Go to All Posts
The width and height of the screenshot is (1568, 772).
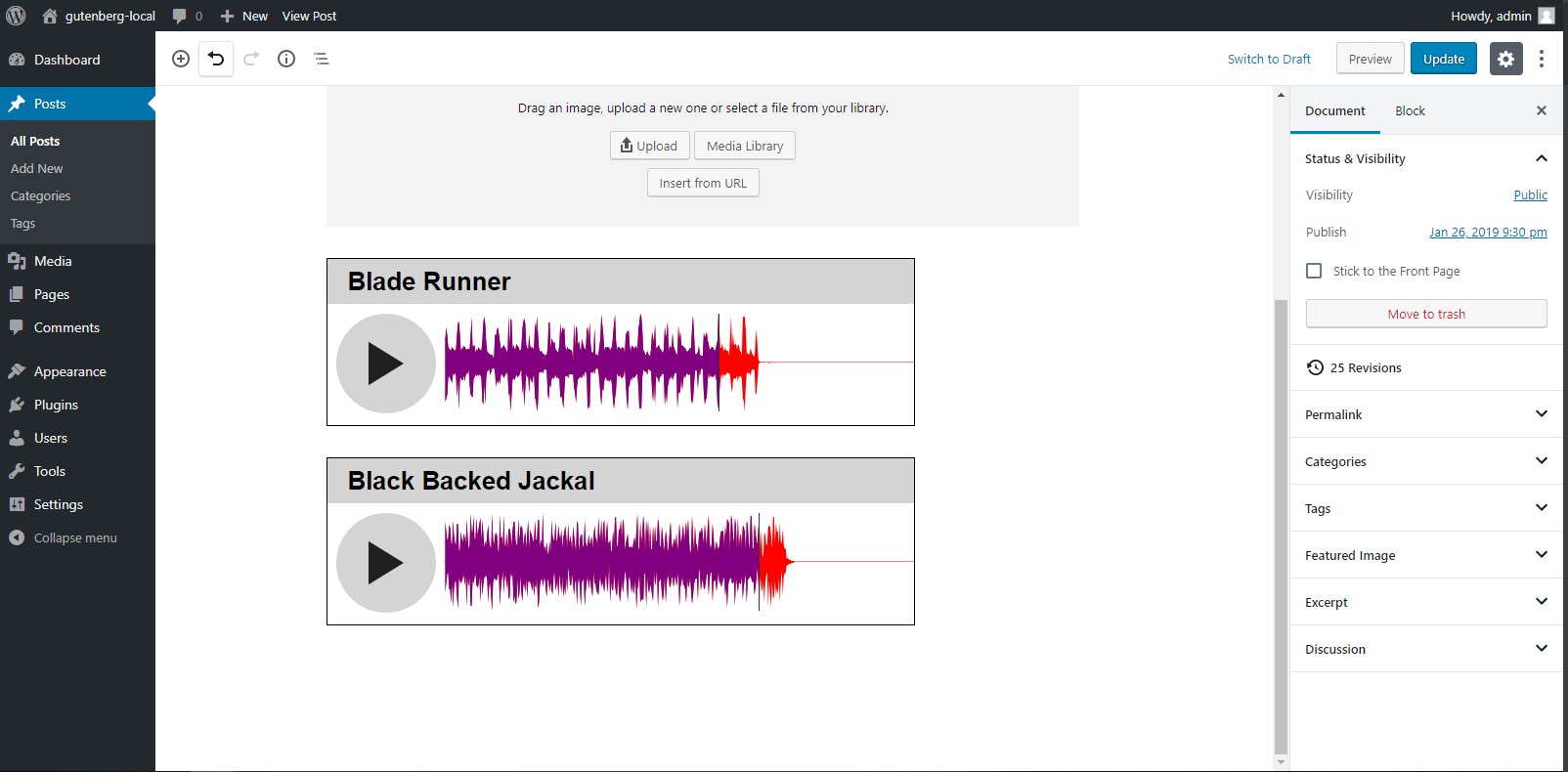tap(35, 141)
